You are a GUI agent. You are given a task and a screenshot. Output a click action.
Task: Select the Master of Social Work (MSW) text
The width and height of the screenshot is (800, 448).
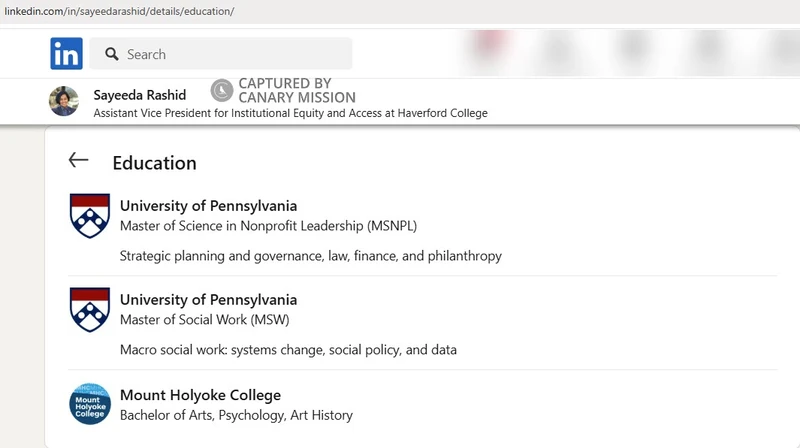tap(205, 319)
